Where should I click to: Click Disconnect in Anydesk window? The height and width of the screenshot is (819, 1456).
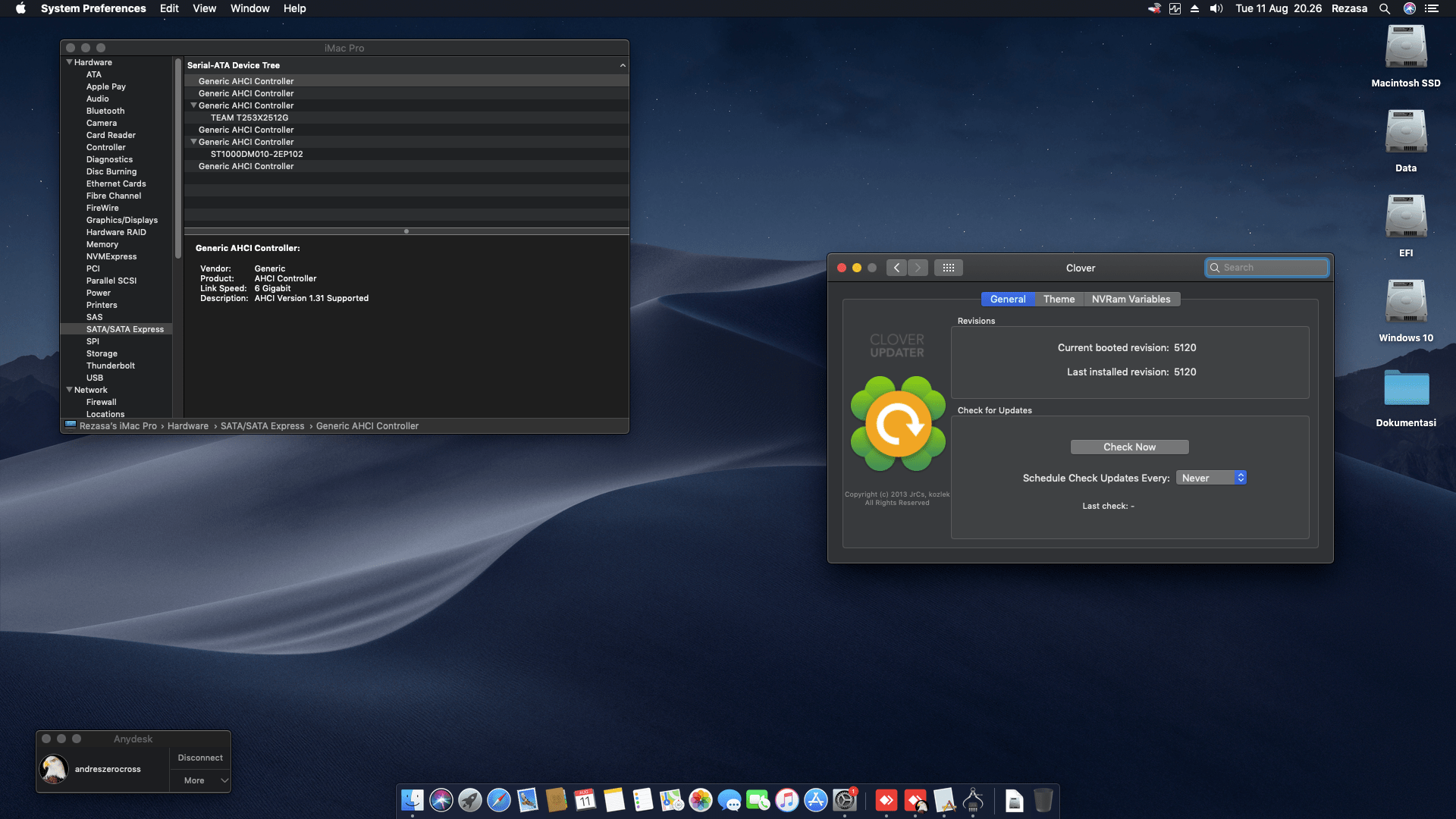[x=200, y=758]
